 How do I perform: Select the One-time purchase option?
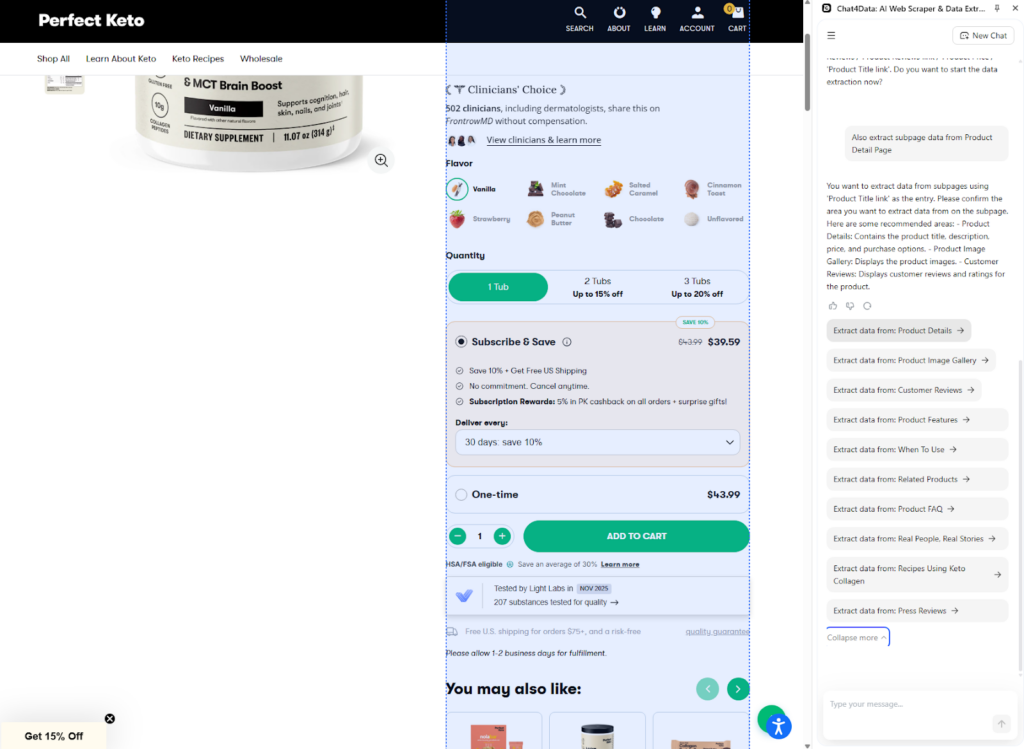point(460,494)
